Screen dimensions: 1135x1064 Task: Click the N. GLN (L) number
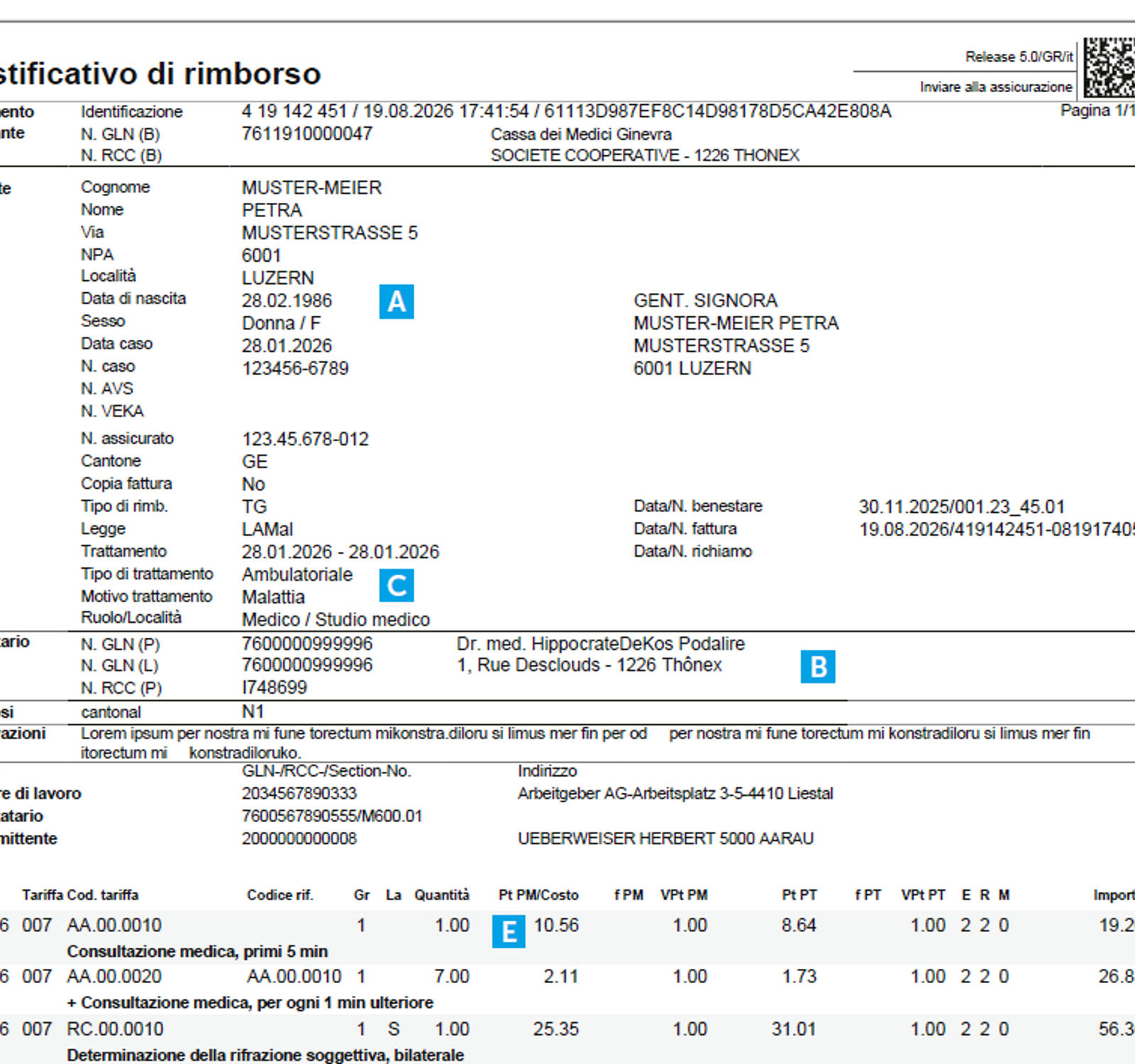[307, 665]
